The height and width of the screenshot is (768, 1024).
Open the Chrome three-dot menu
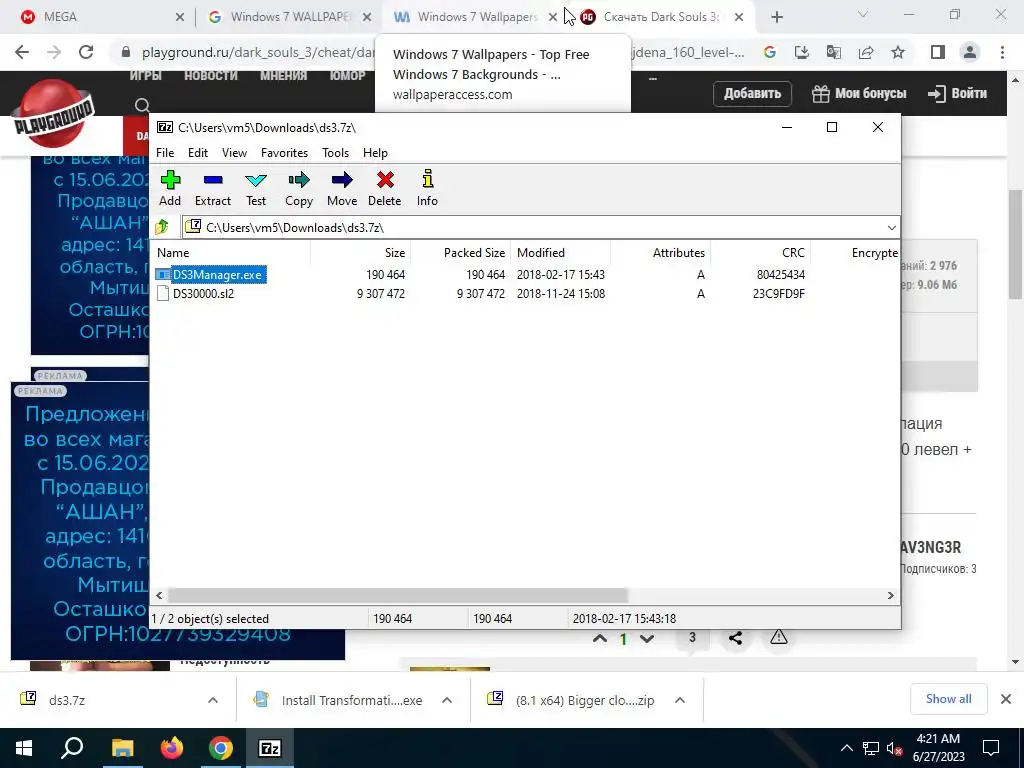coord(1002,52)
